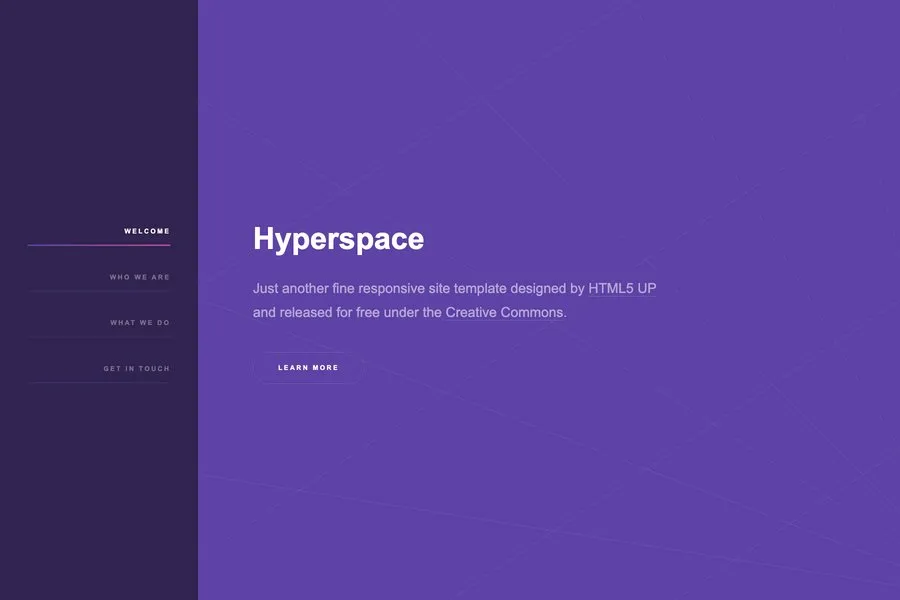This screenshot has width=900, height=600.
Task: Go to the Who We Are section
Action: (140, 277)
